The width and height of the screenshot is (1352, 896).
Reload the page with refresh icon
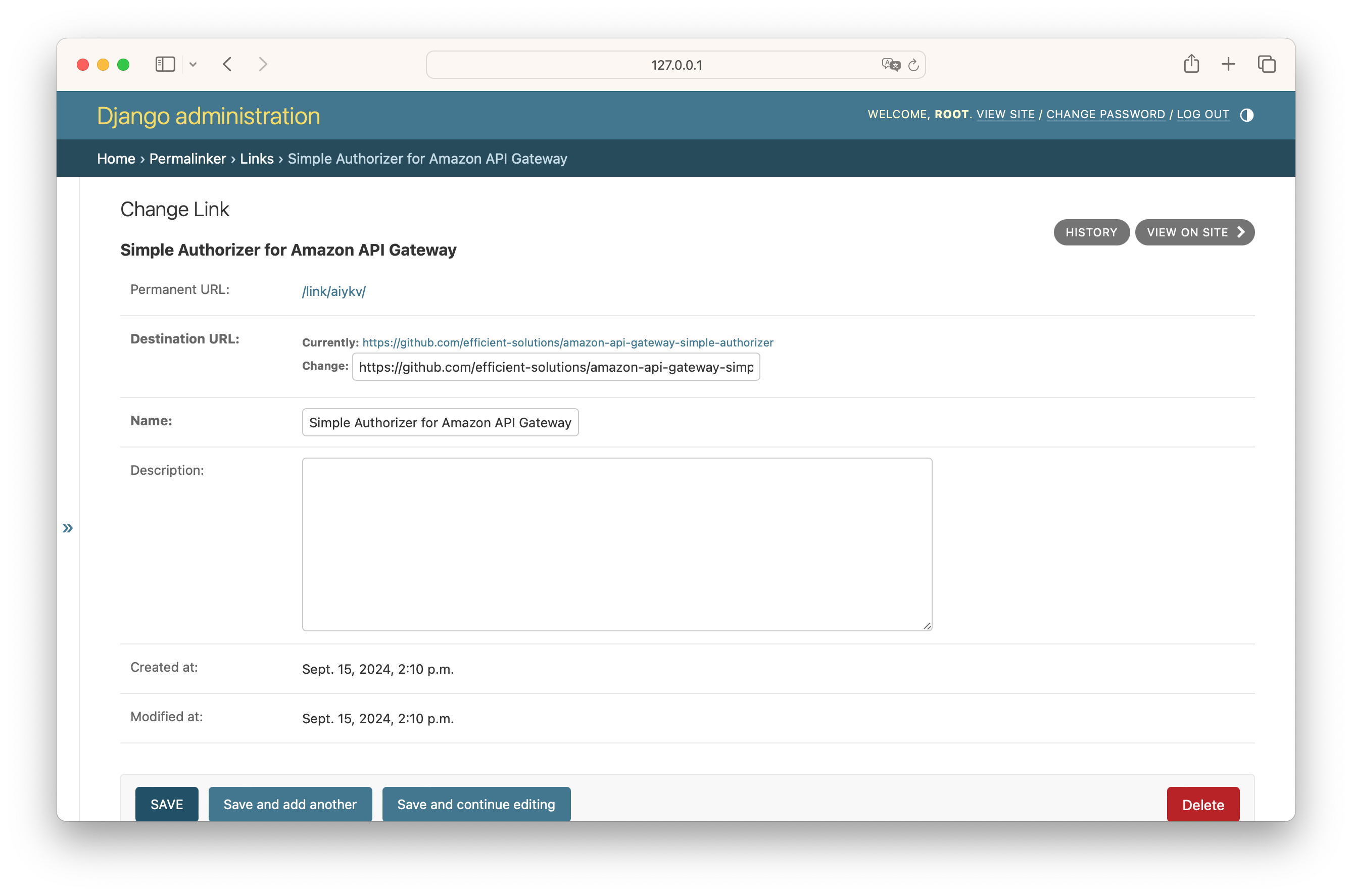click(x=913, y=65)
